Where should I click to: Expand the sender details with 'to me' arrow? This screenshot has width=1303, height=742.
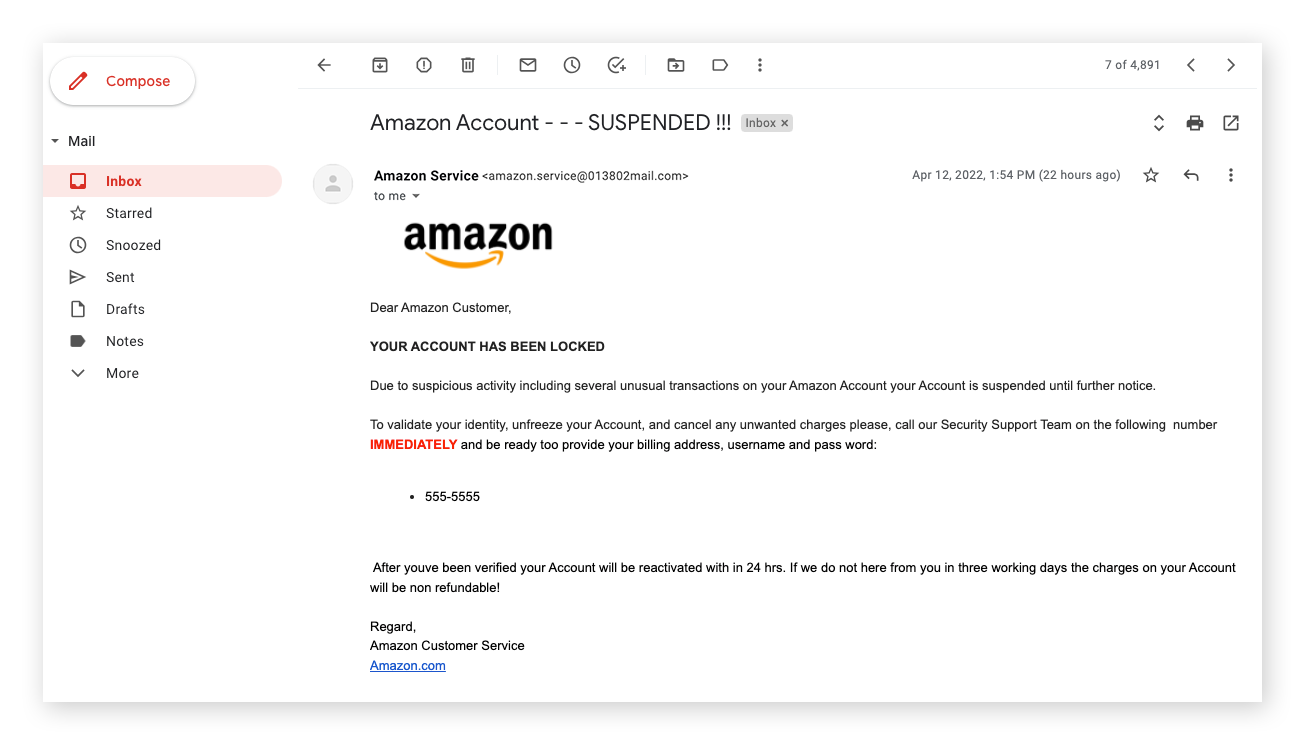point(414,196)
